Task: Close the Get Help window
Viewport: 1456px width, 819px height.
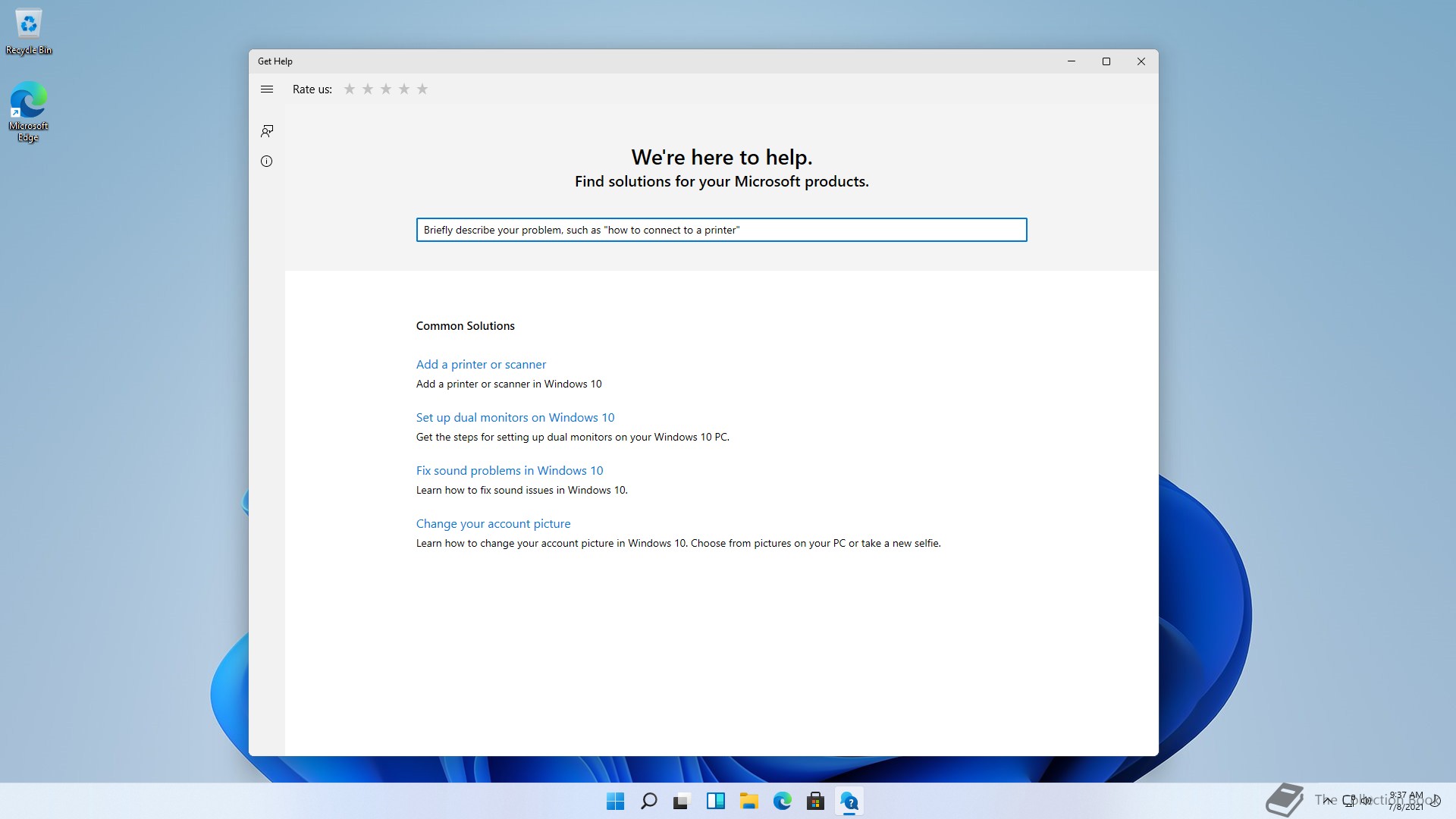Action: tap(1141, 61)
